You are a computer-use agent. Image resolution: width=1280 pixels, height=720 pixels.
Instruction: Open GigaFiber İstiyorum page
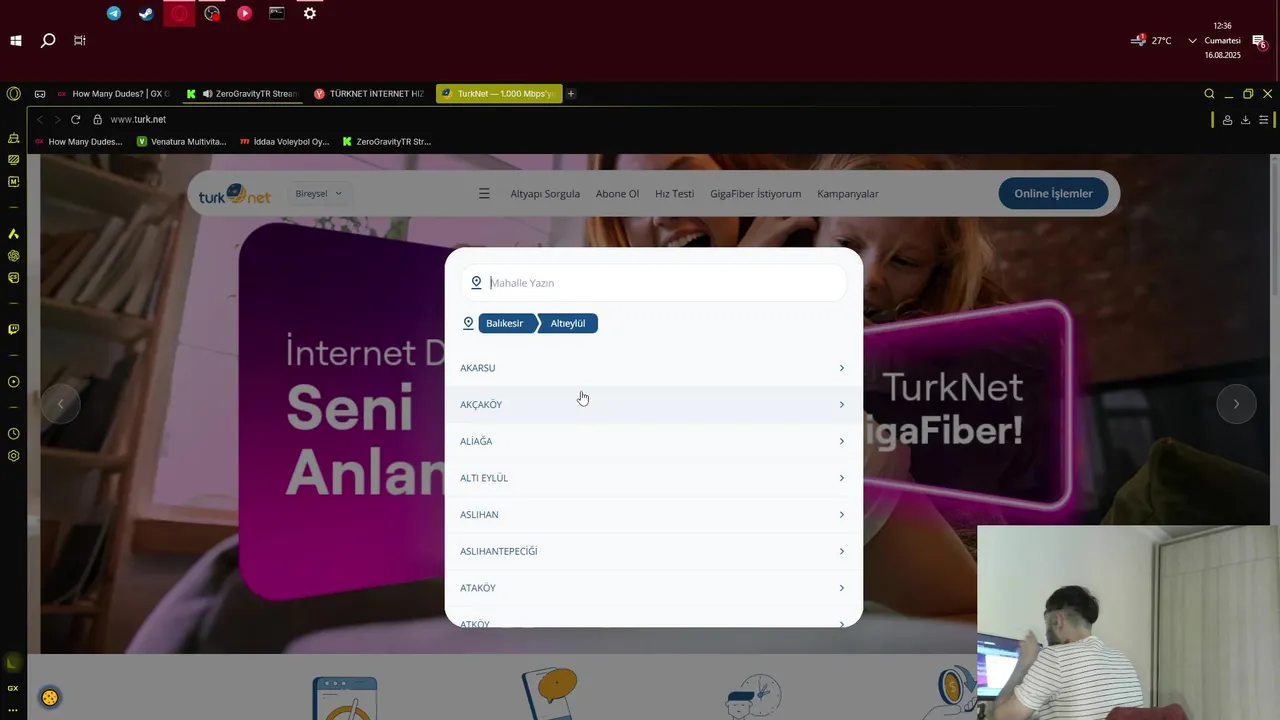click(x=755, y=194)
